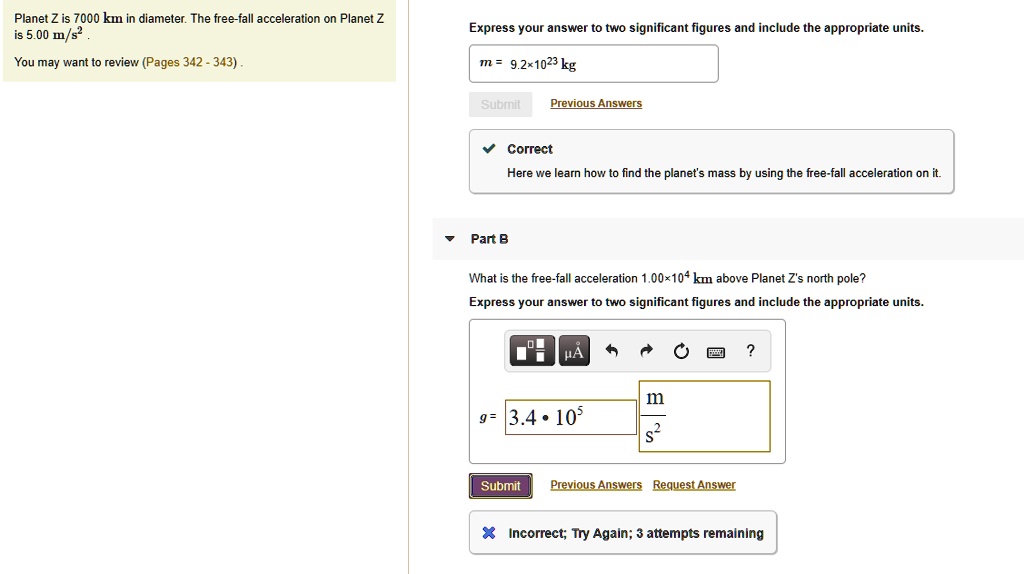Open help with the question mark icon

[x=751, y=350]
